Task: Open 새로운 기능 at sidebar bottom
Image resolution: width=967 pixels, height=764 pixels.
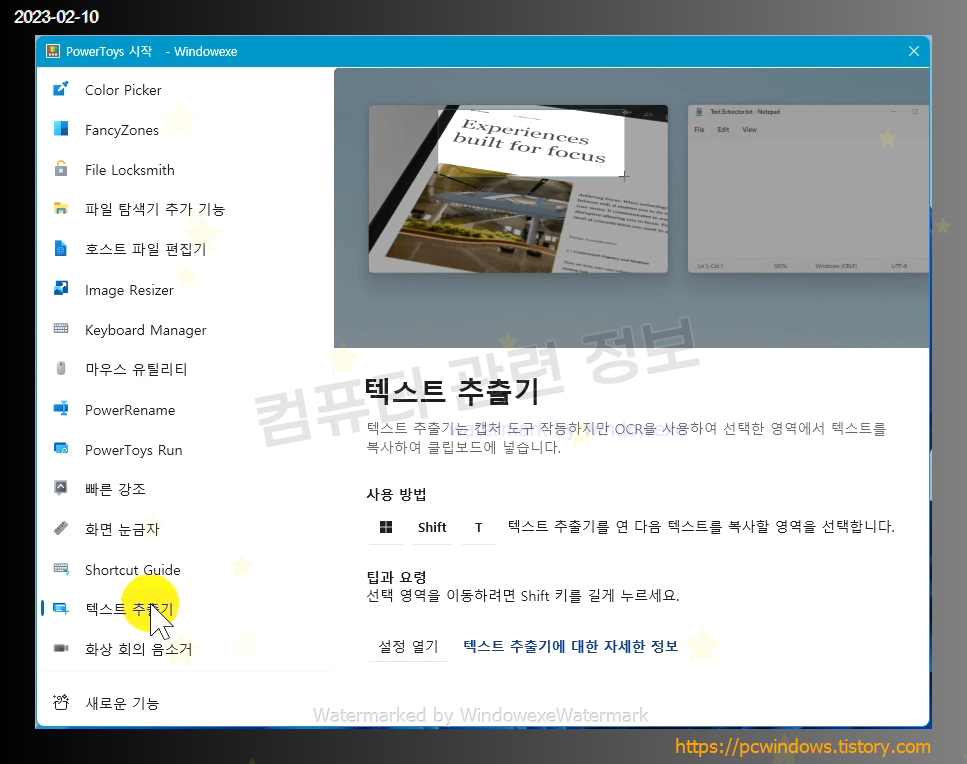Action: pos(122,703)
